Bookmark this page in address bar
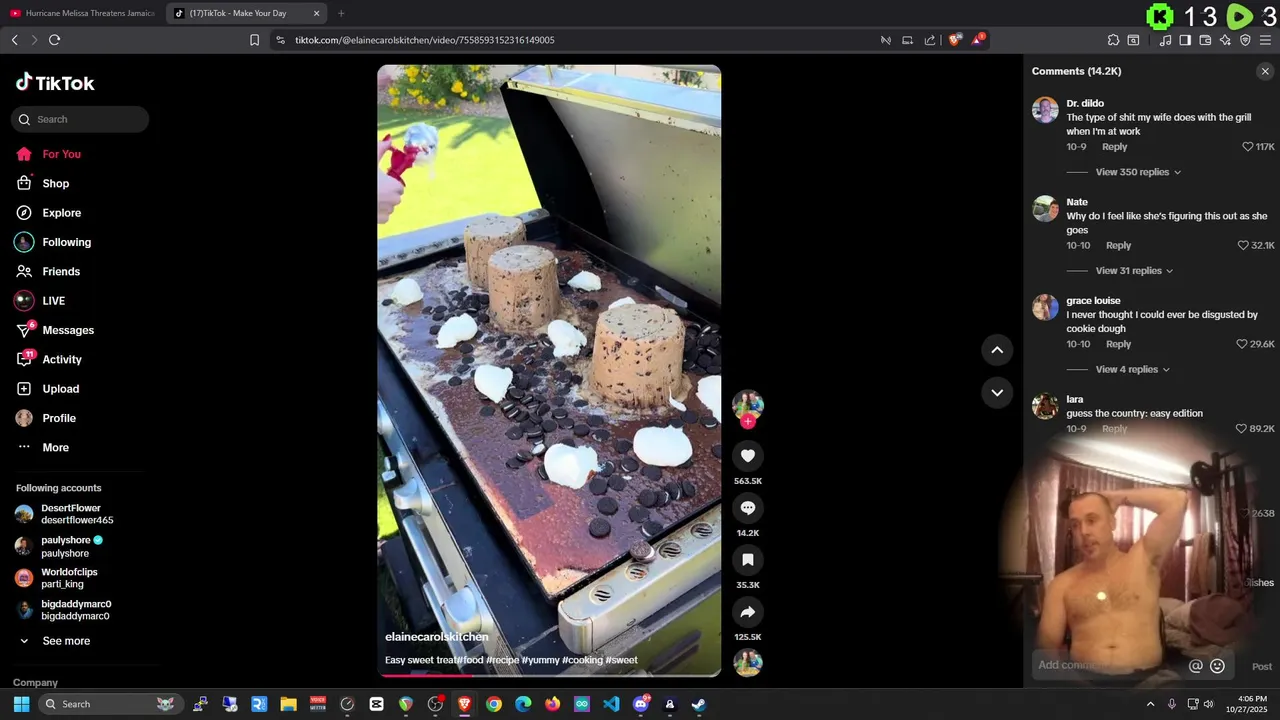The image size is (1280, 720). point(254,40)
